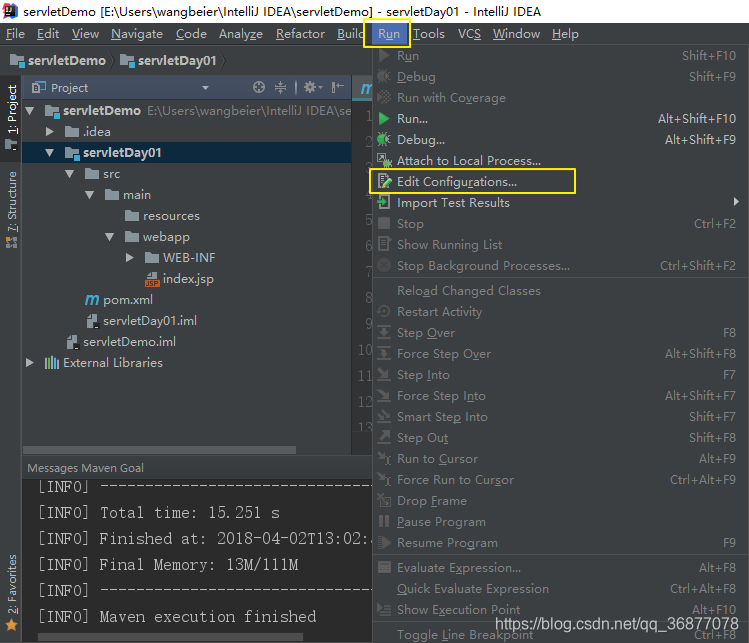Image resolution: width=749 pixels, height=643 pixels.
Task: Collapse the servletDemo root node
Action: coord(30,111)
